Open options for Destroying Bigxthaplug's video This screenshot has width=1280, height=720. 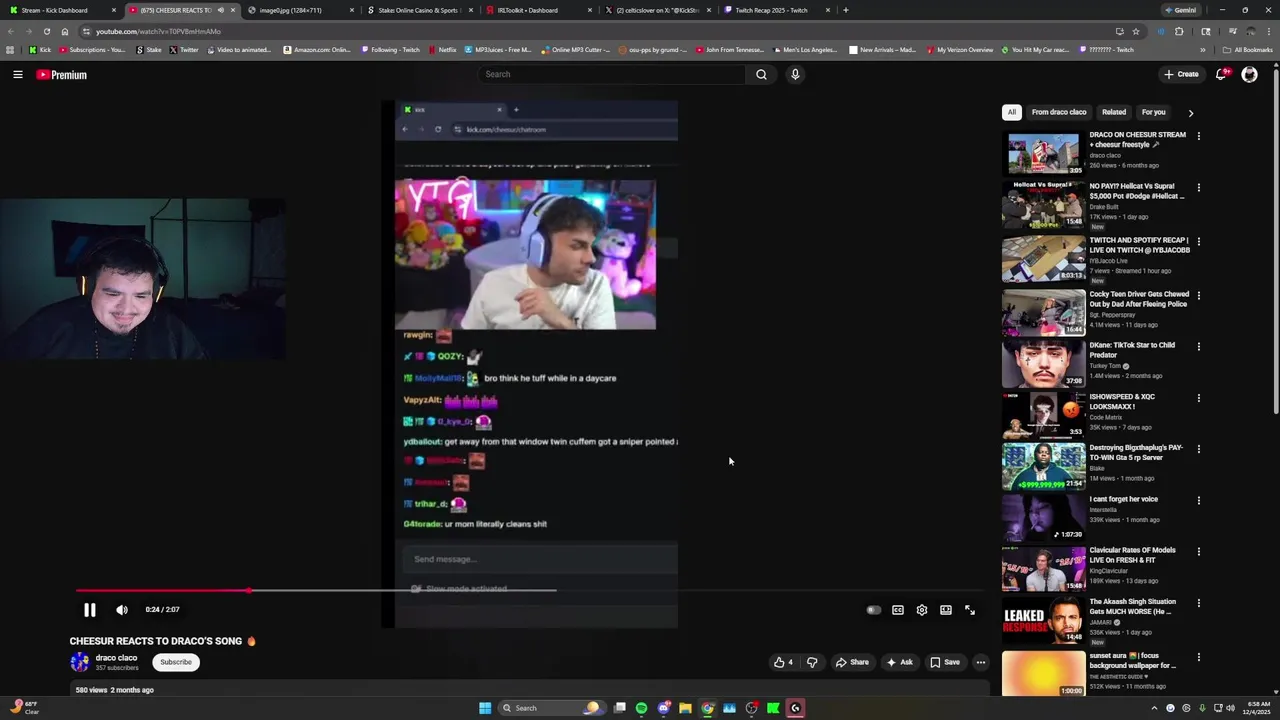(x=1199, y=449)
